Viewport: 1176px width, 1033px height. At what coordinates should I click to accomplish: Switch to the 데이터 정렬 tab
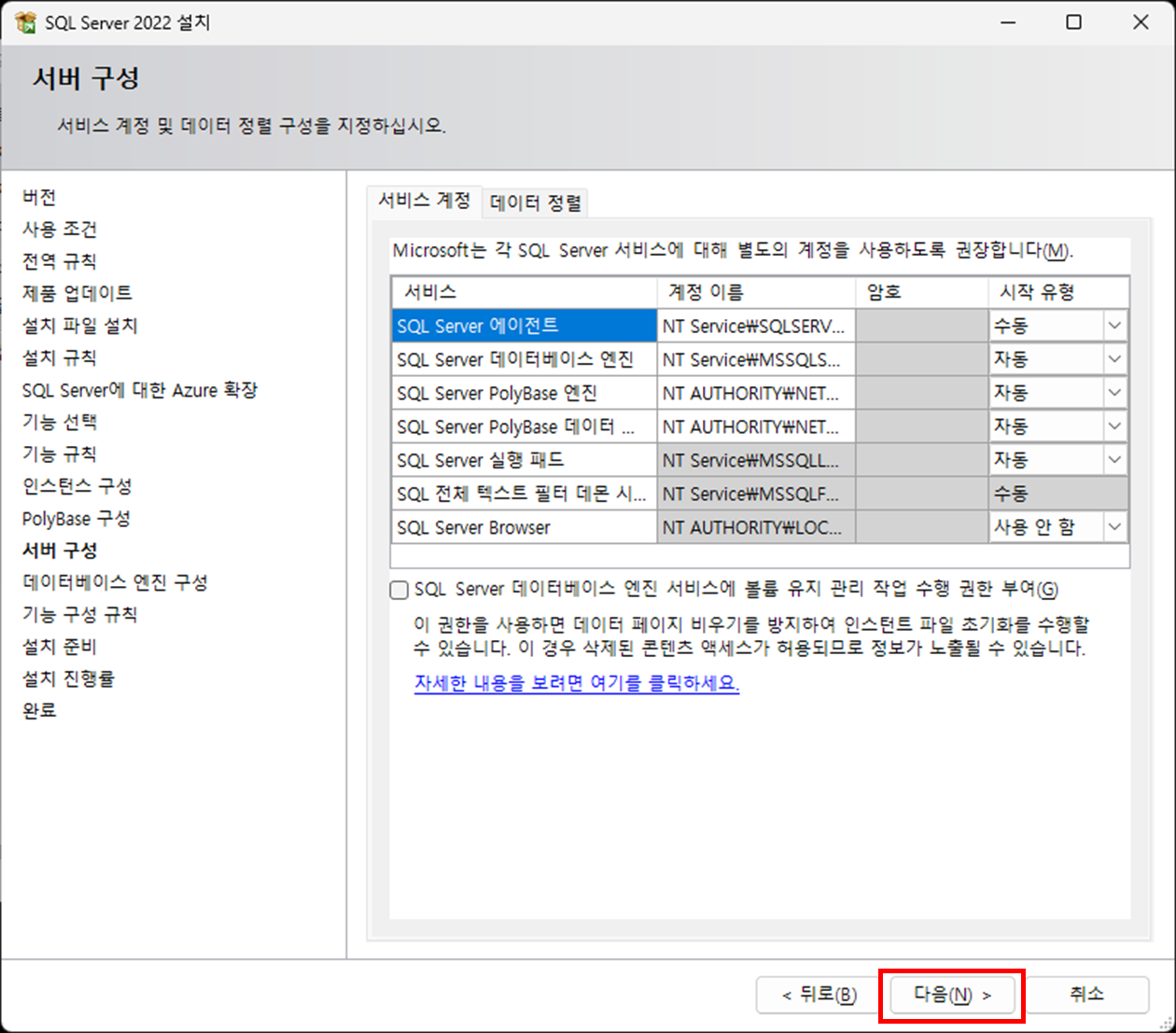[x=536, y=202]
